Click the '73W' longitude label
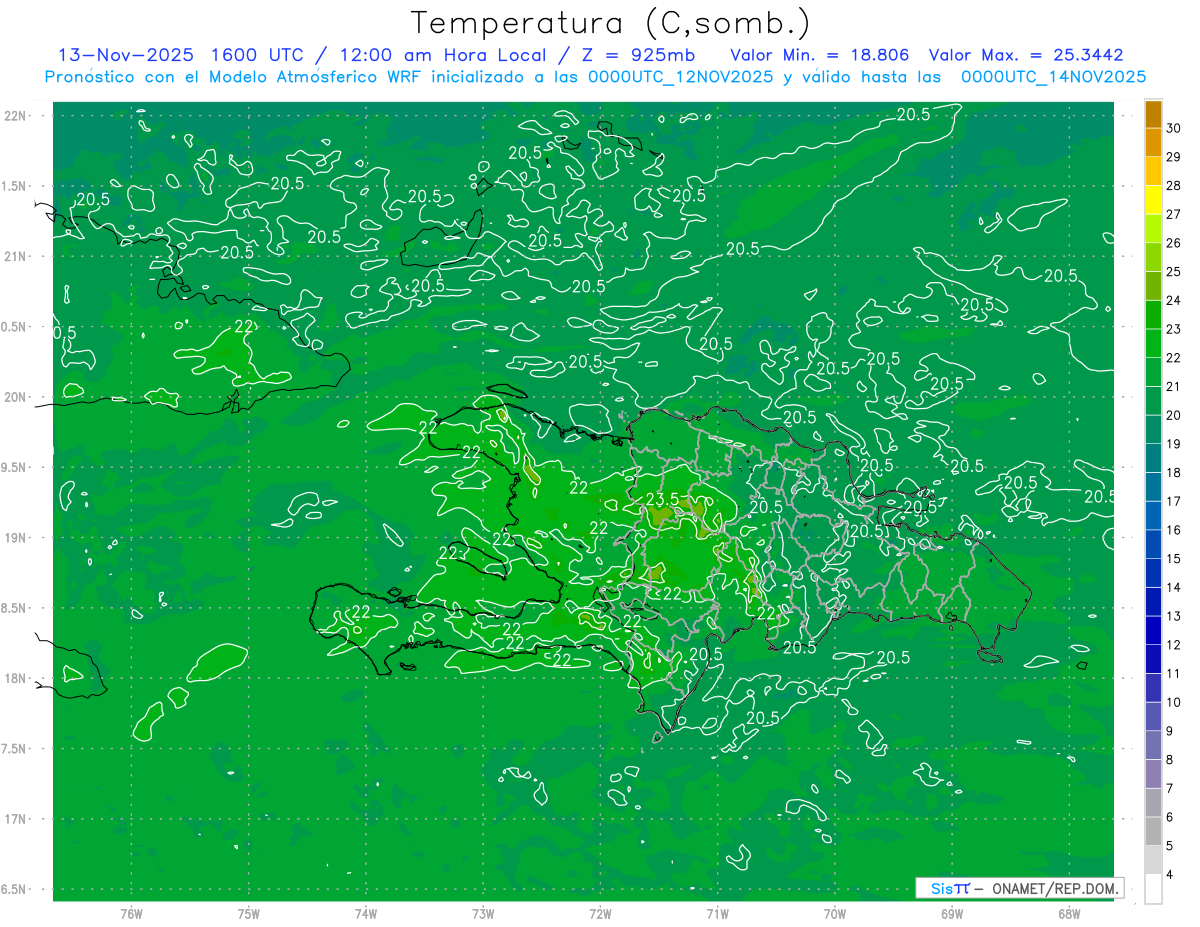The image size is (1200, 927). click(x=483, y=913)
